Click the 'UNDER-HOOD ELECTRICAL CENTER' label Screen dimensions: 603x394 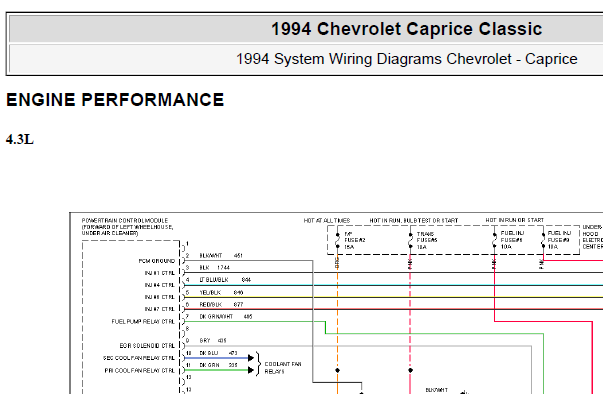click(x=593, y=237)
